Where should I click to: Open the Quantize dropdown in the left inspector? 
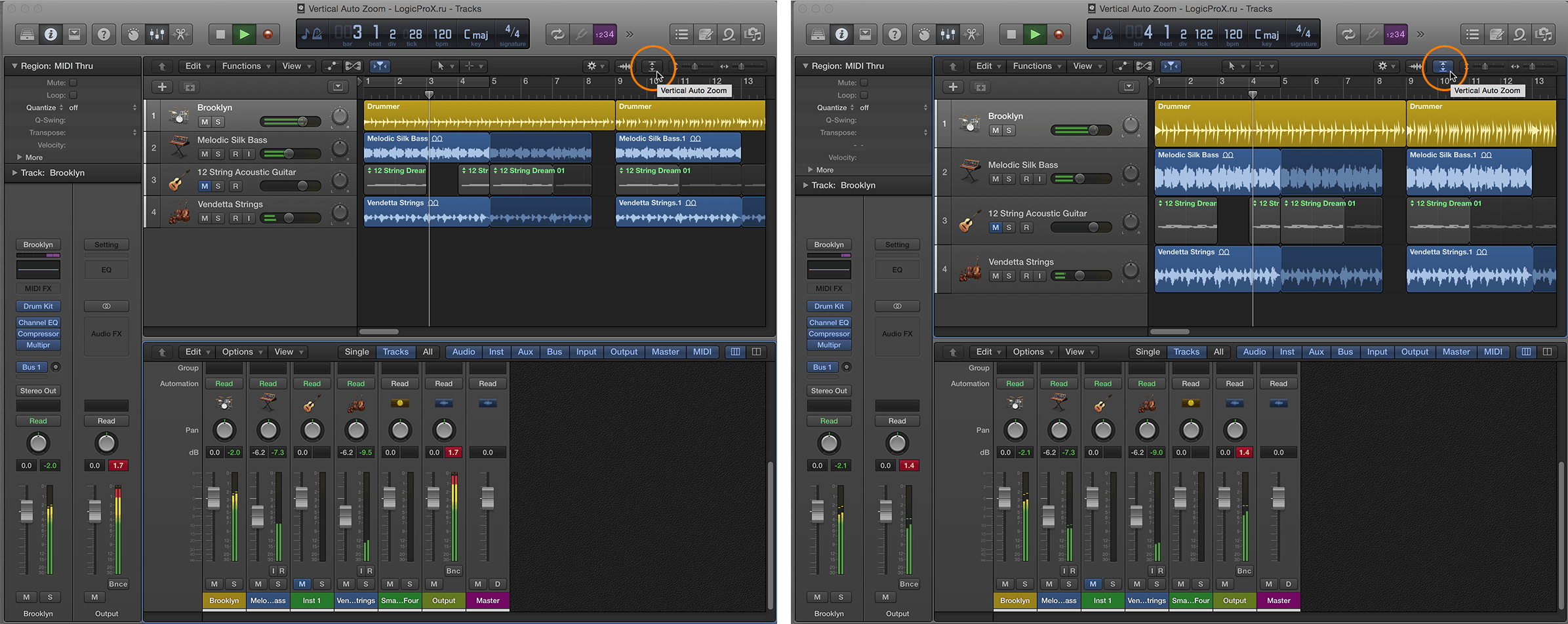(103, 107)
